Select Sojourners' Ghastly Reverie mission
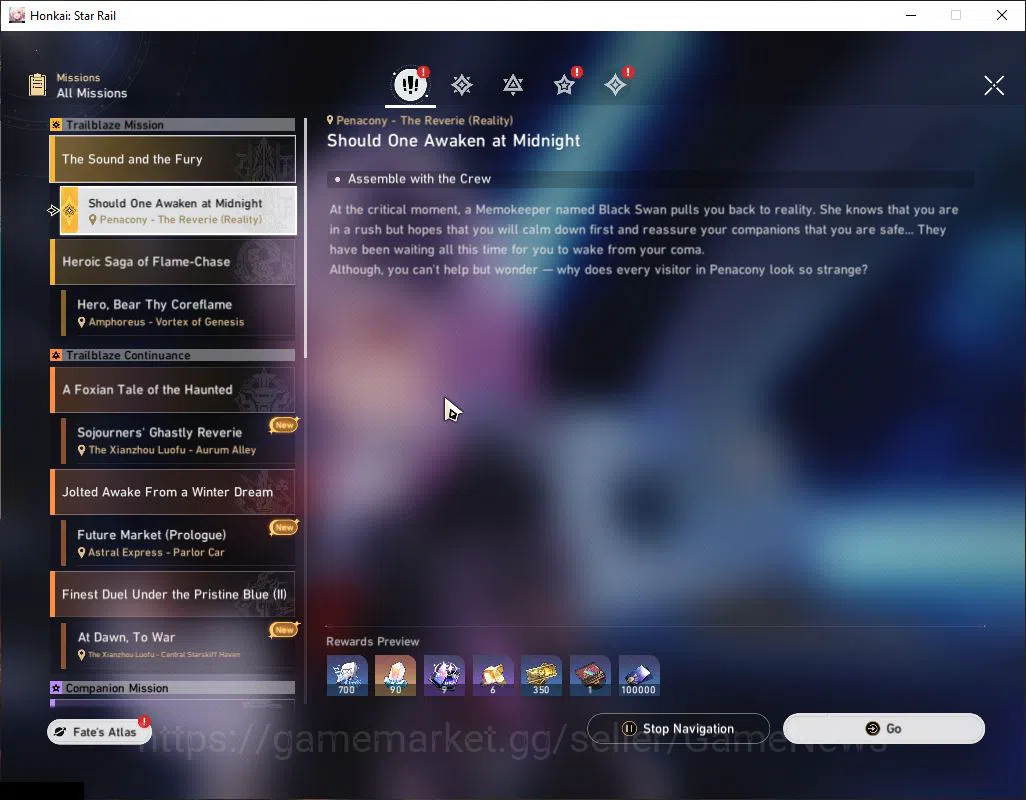1026x800 pixels. 178,441
